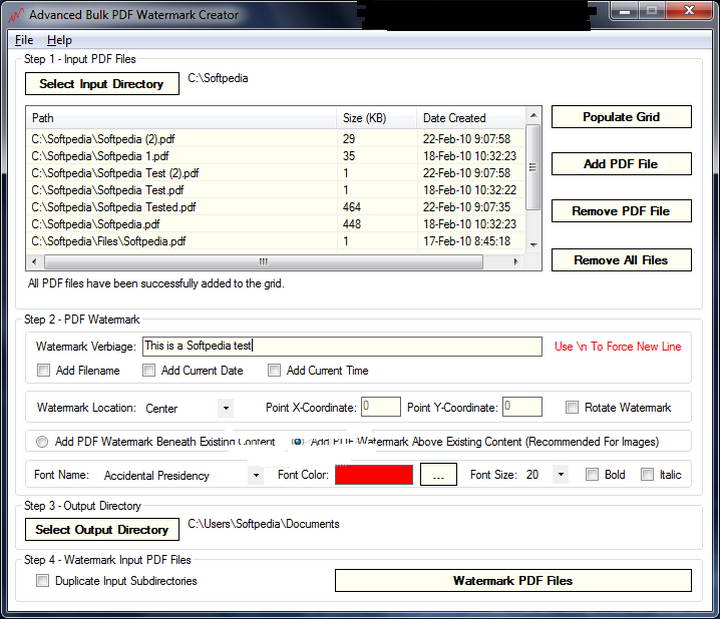
Task: Click the red Font Color swatch
Action: pyautogui.click(x=374, y=474)
